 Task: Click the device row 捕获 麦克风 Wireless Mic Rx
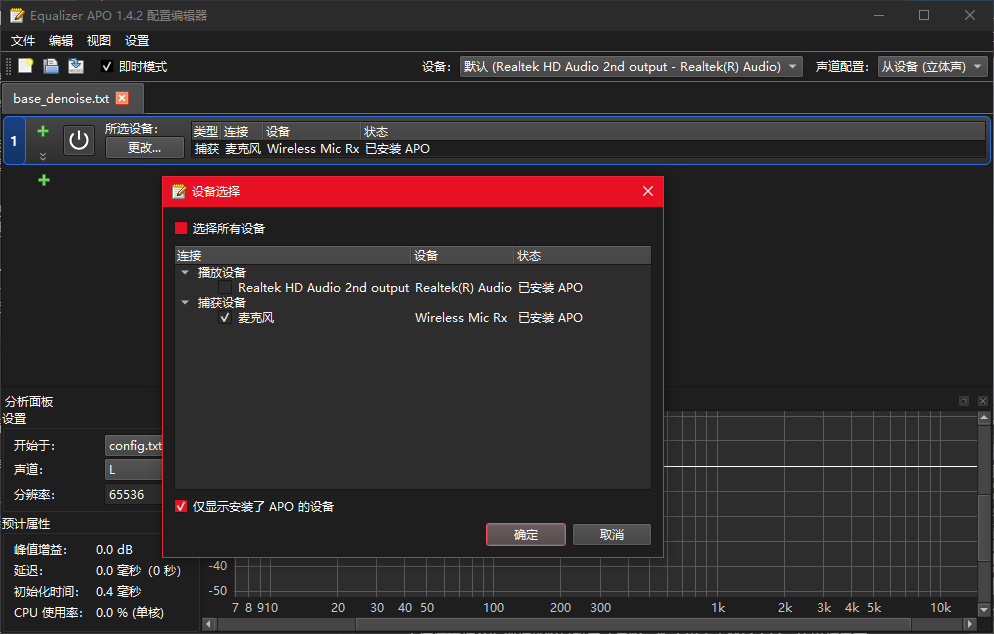[x=588, y=148]
